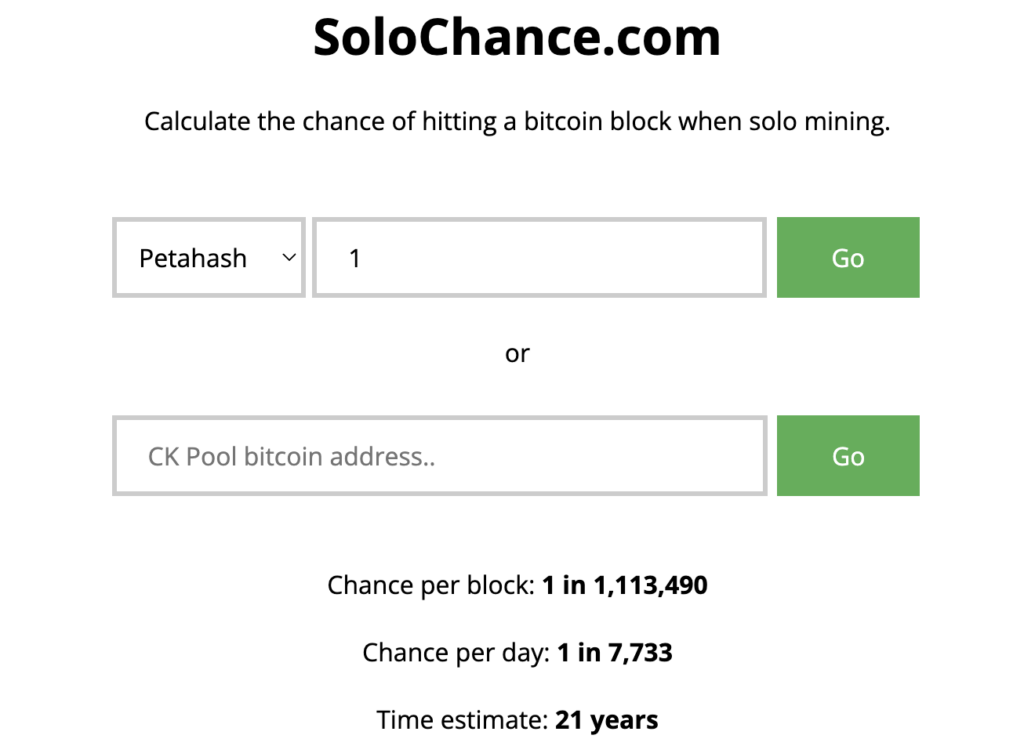Expand the hashrate unit selector chevron
Image resolution: width=1024 pixels, height=746 pixels.
288,257
